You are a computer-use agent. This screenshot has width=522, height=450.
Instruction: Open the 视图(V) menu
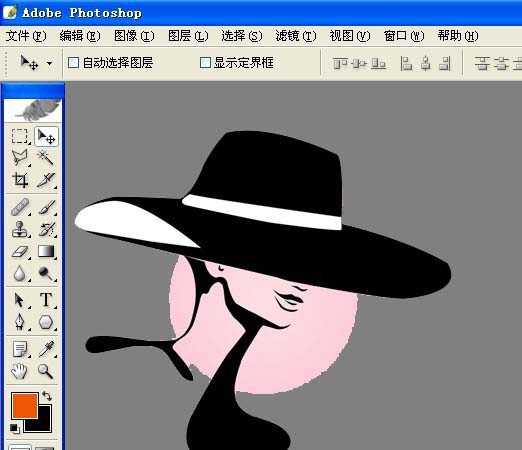(350, 36)
